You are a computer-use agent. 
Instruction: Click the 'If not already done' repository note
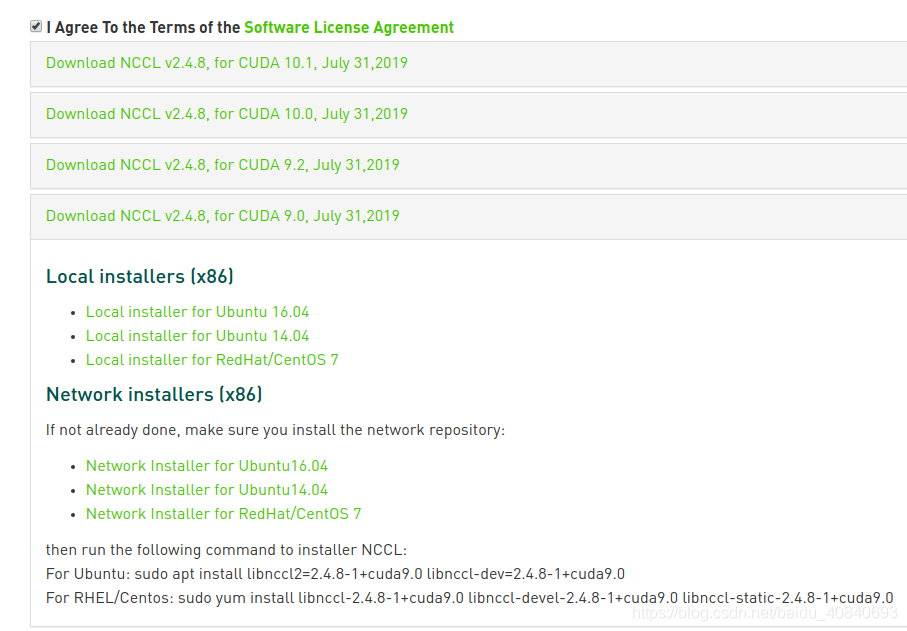point(275,430)
